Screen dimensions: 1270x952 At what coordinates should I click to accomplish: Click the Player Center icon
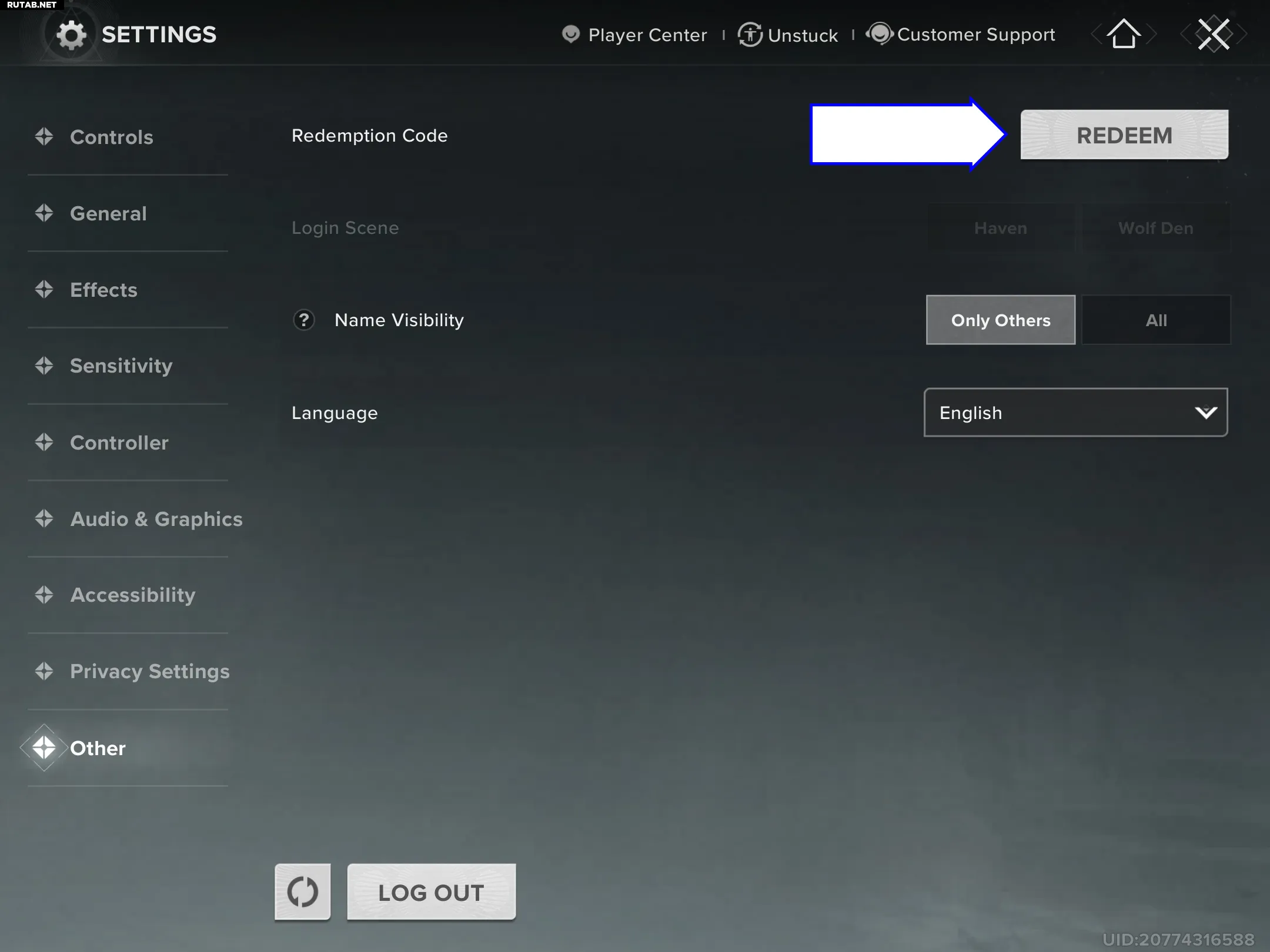click(x=570, y=35)
